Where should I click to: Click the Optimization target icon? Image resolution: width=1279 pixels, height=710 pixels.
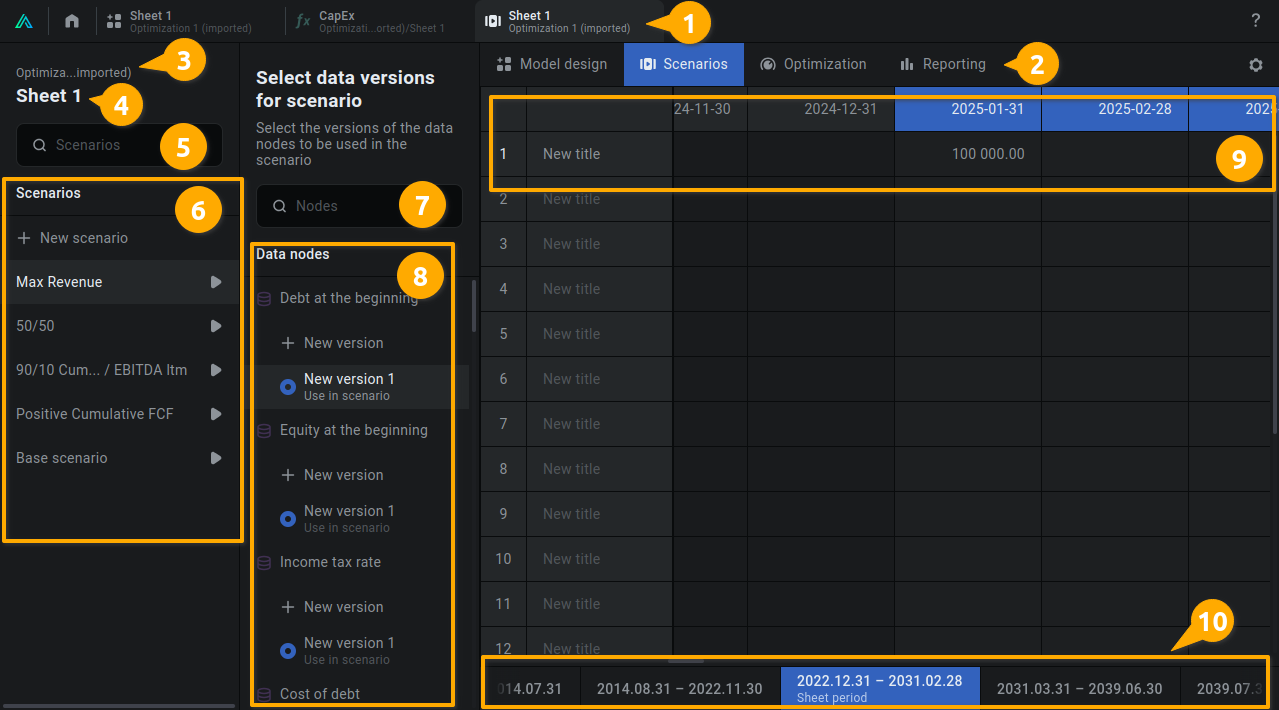[767, 63]
